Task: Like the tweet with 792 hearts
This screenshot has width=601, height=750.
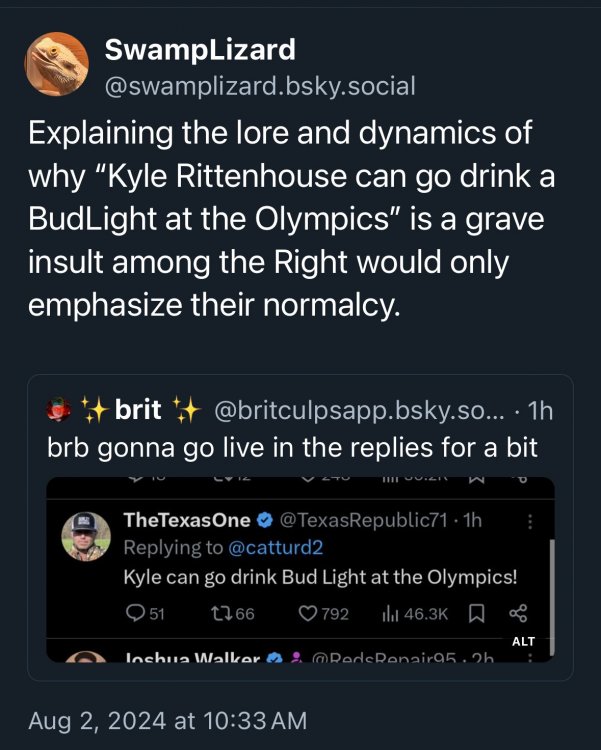Action: (310, 614)
